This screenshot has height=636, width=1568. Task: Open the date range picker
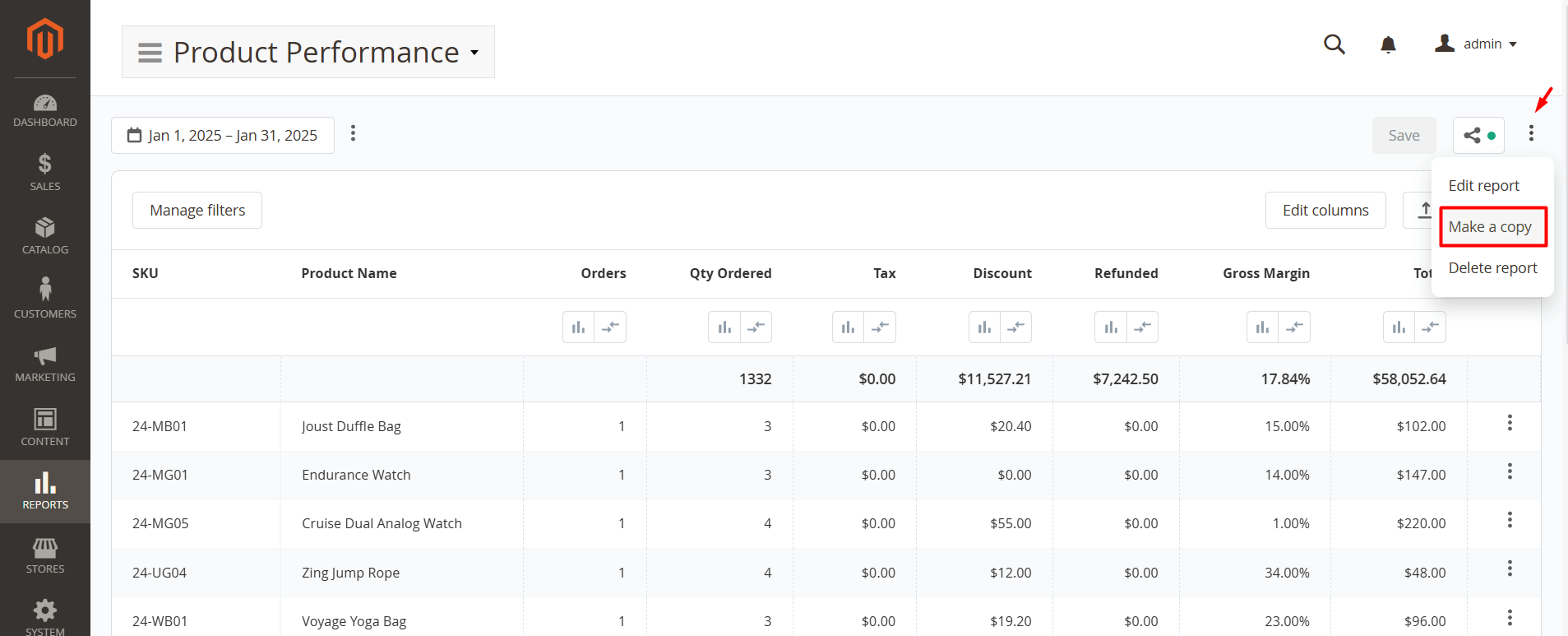click(x=223, y=136)
